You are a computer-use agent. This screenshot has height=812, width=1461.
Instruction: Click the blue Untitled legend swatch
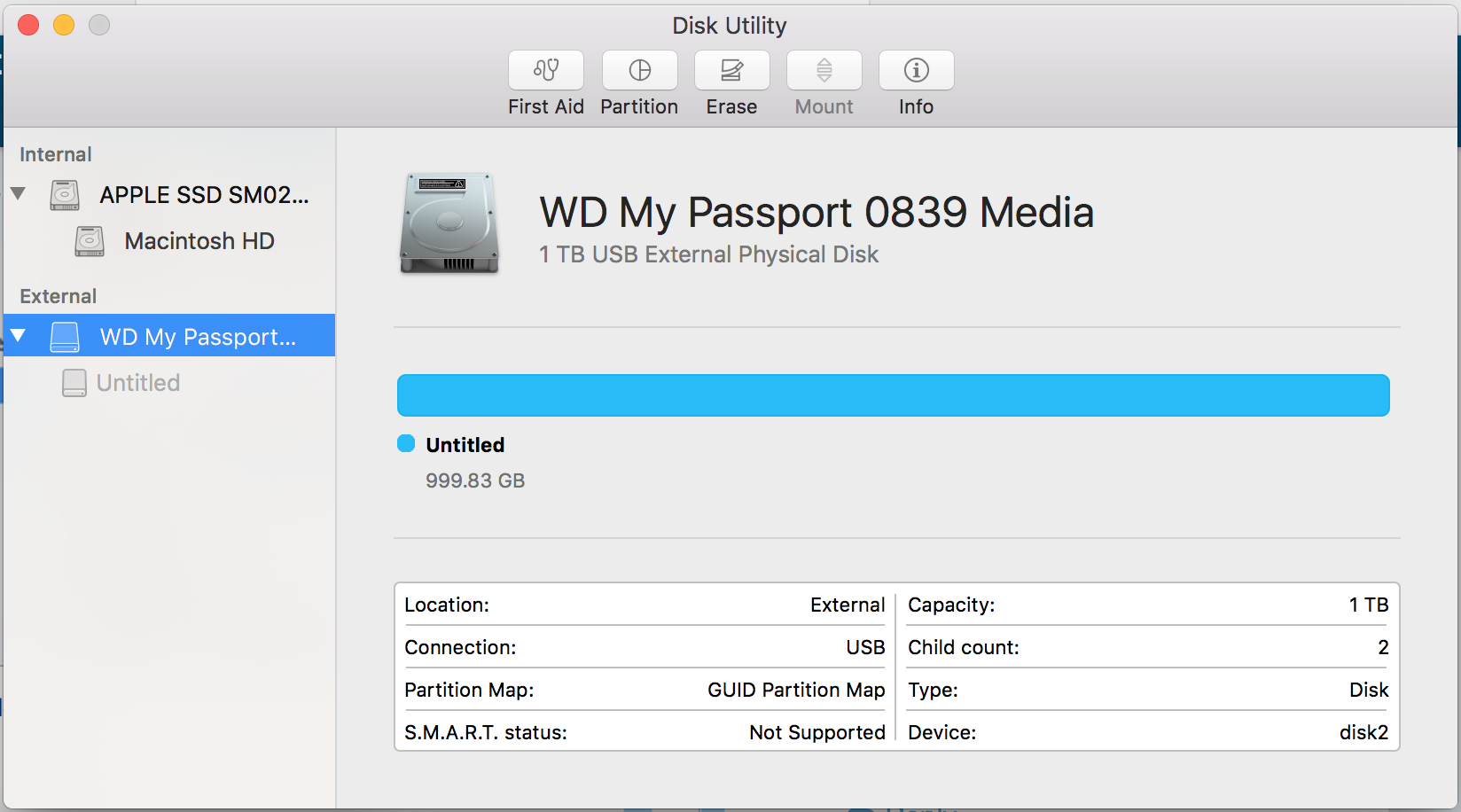click(x=406, y=443)
